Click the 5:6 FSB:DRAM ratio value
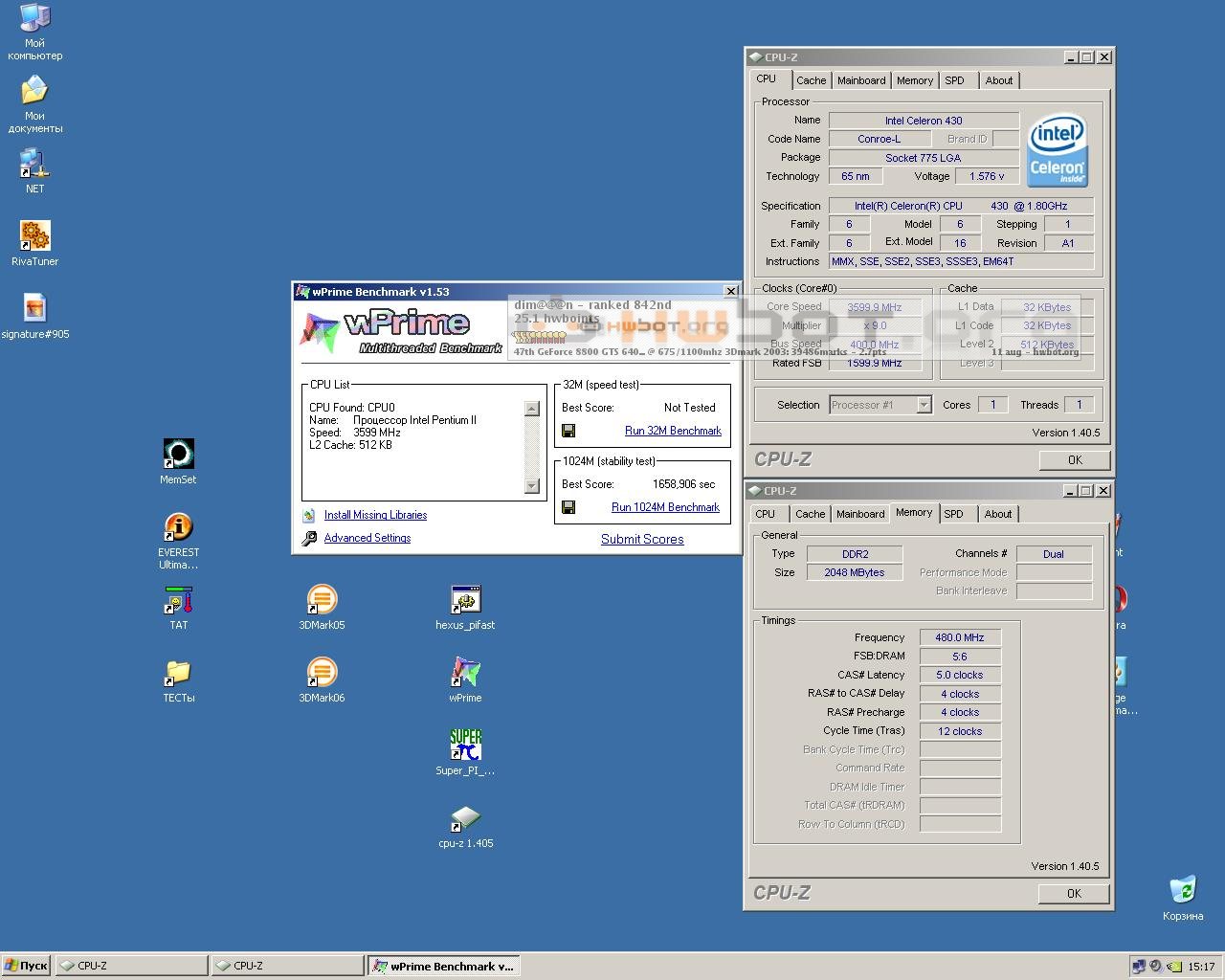The height and width of the screenshot is (980, 1225). 960,657
